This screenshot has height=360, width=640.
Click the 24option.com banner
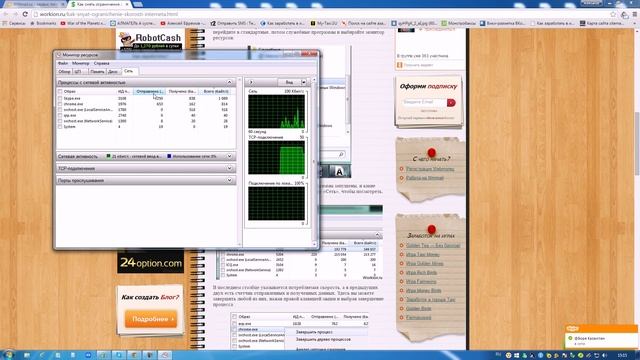click(151, 262)
